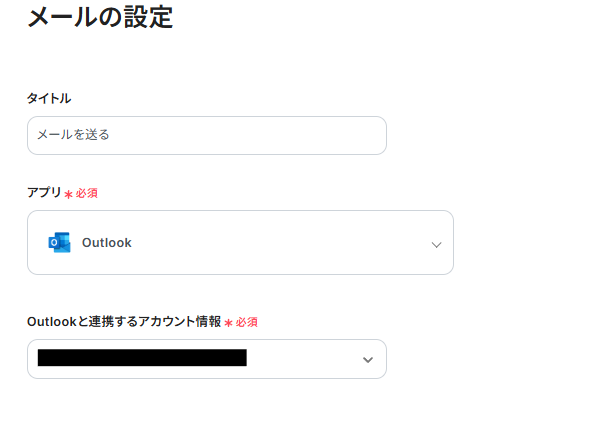Click empty space inside the account selector

pyautogui.click(x=300, y=359)
